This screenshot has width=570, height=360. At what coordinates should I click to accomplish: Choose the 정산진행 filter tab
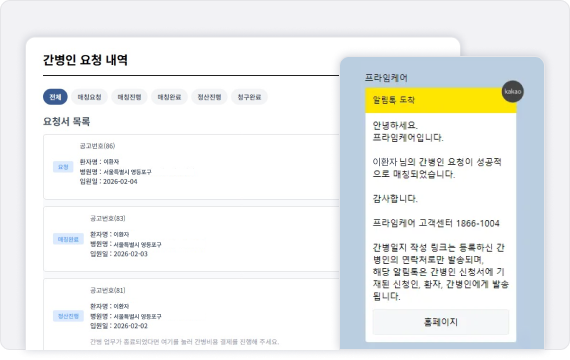tap(209, 97)
